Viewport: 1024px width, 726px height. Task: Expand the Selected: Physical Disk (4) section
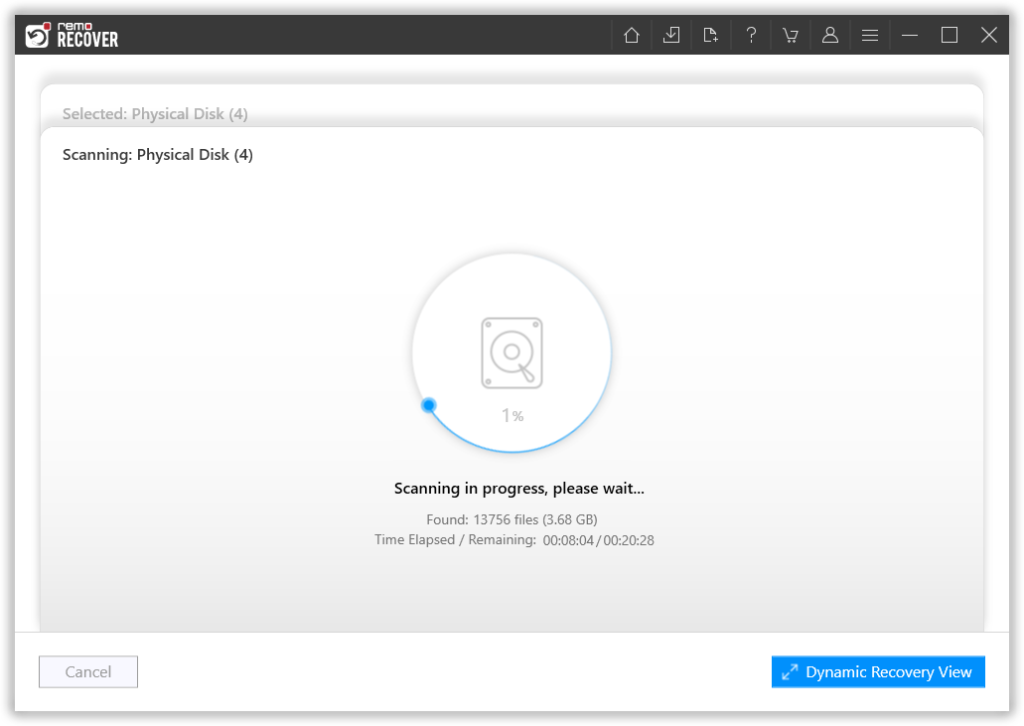click(155, 113)
